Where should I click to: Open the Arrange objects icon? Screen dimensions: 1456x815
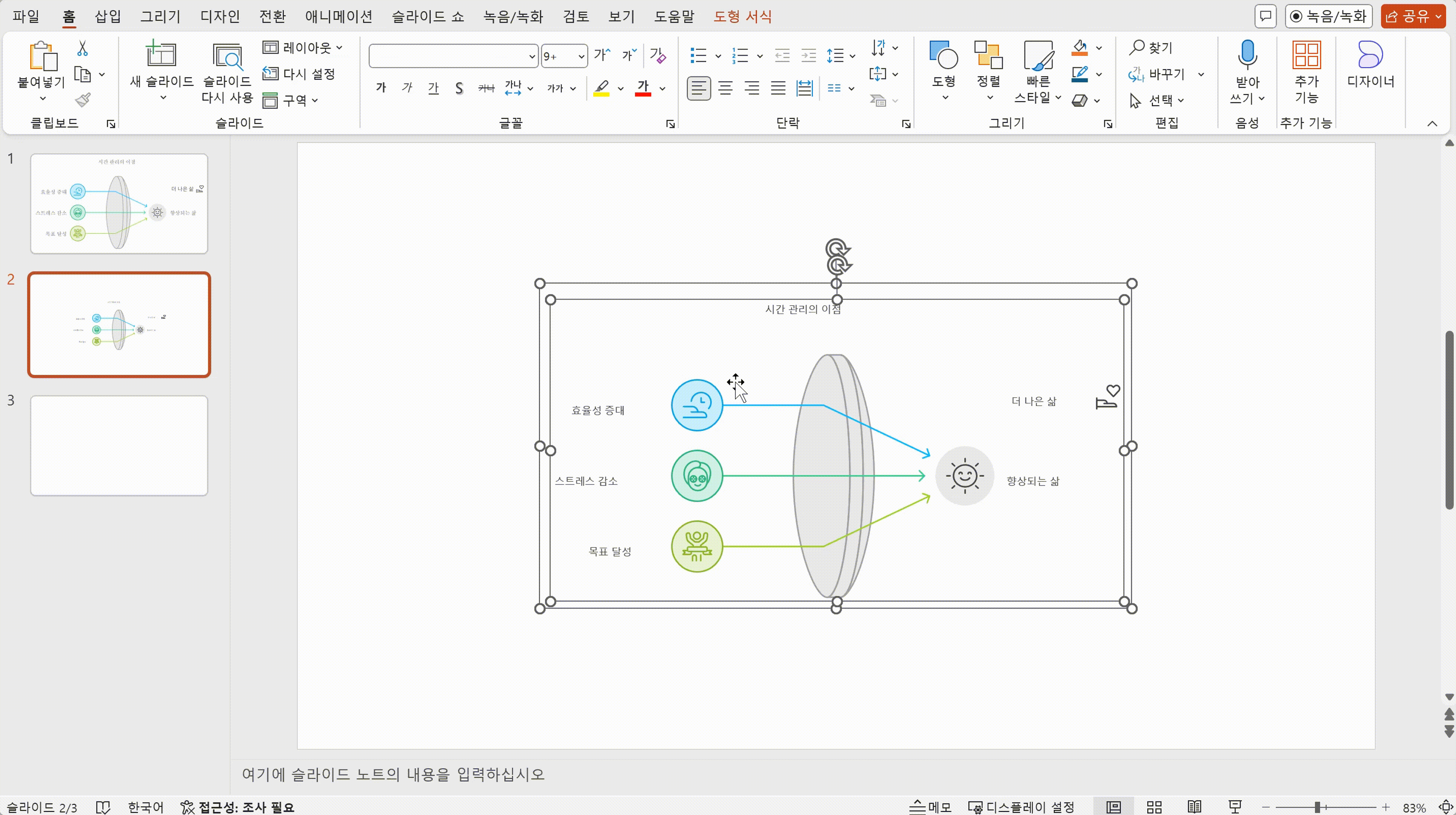[x=988, y=55]
